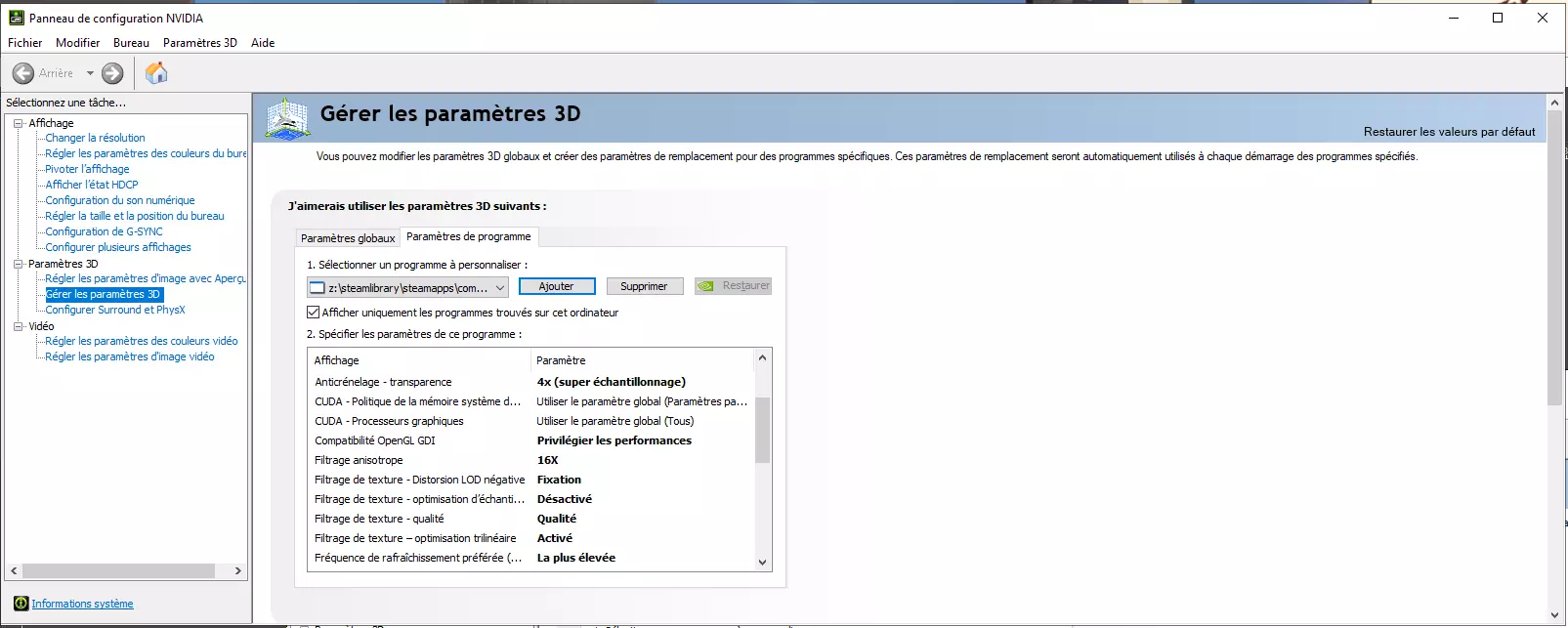Click settings list scroll up arrow
Viewport: 1568px width, 628px height.
763,357
